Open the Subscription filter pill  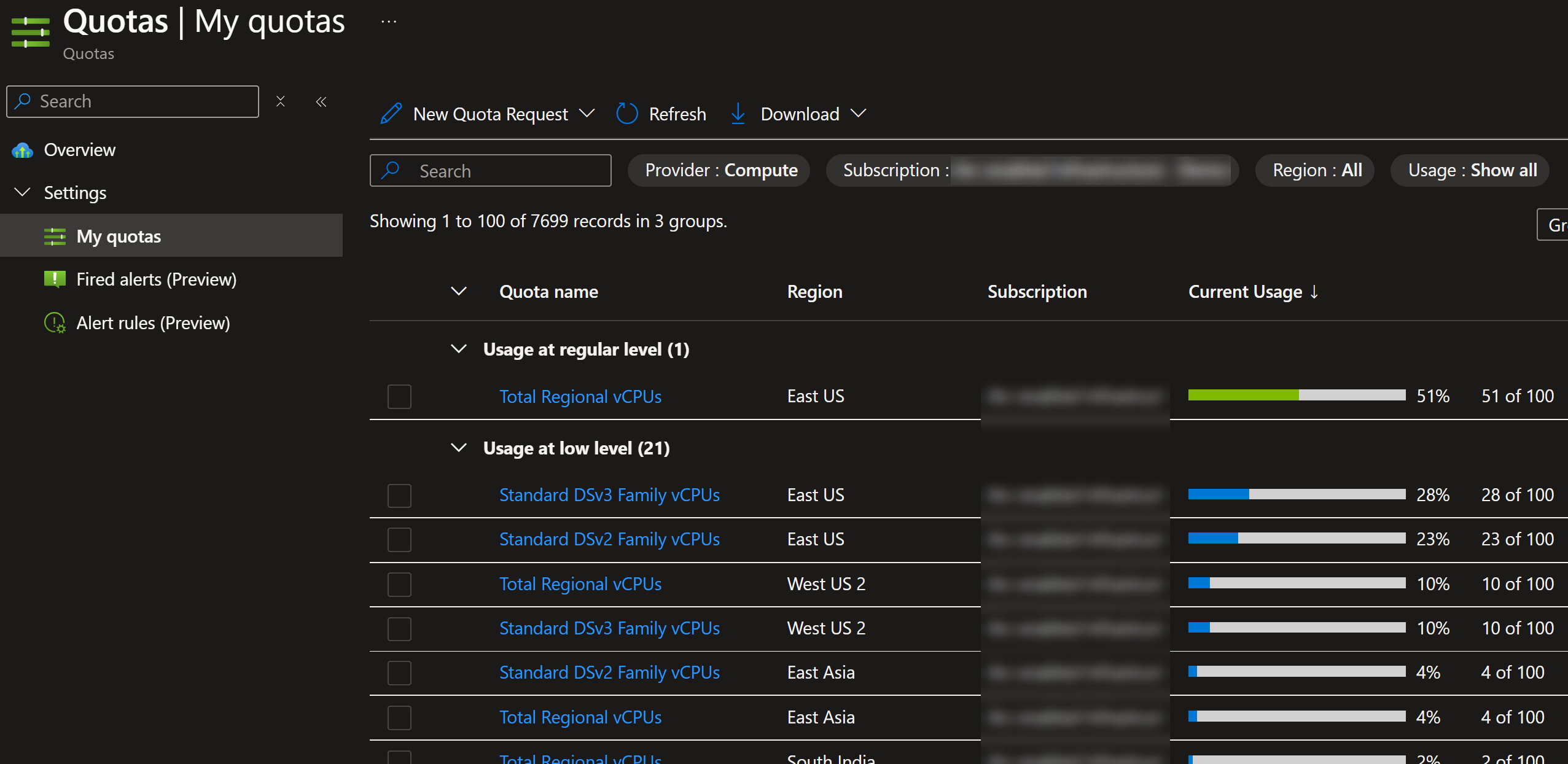point(1032,170)
